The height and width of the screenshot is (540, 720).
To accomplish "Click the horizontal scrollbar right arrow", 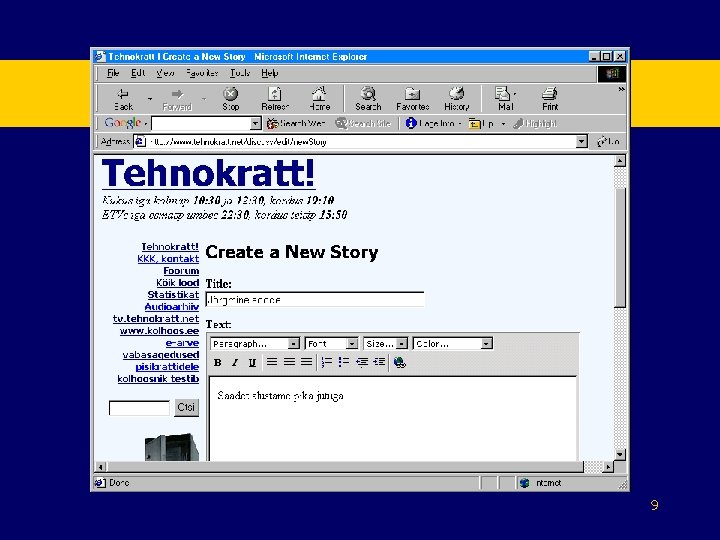I will point(608,467).
